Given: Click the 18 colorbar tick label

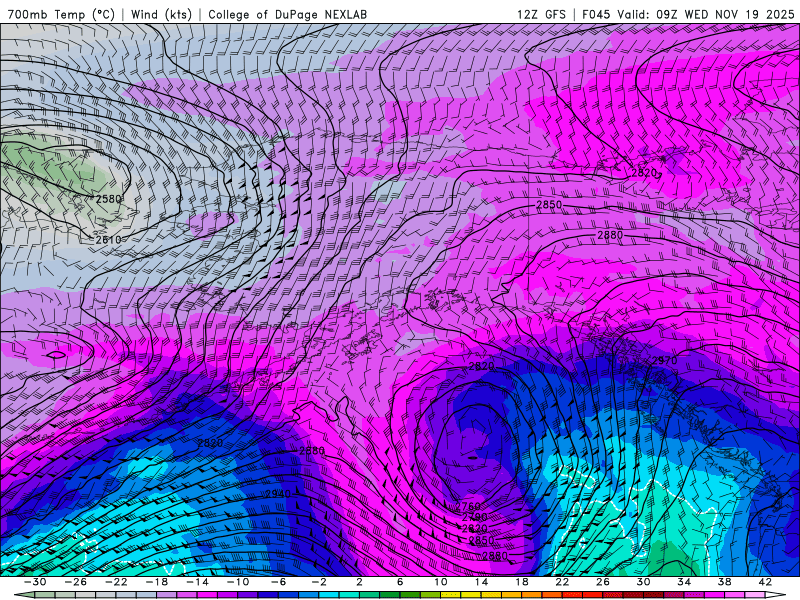Looking at the screenshot, I should (x=521, y=582).
